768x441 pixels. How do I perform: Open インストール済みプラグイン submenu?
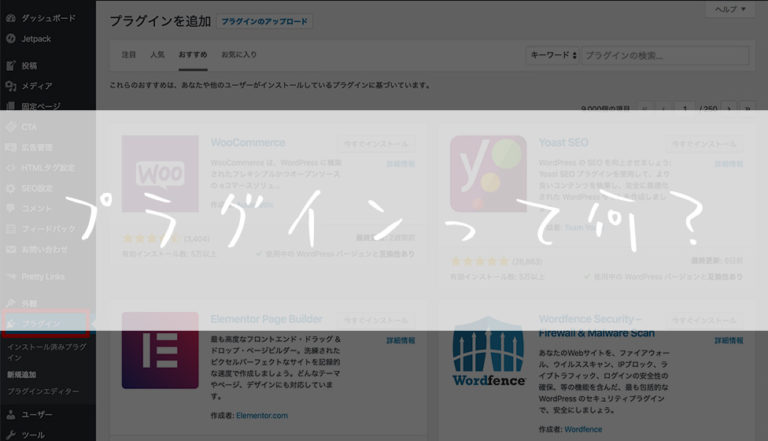pos(47,352)
